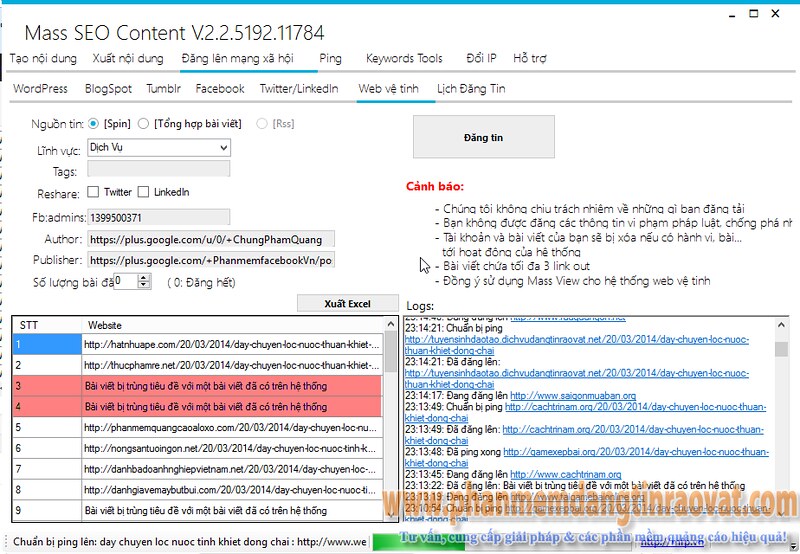Switch to the WordPress tab
This screenshot has height=554, width=800.
40,89
